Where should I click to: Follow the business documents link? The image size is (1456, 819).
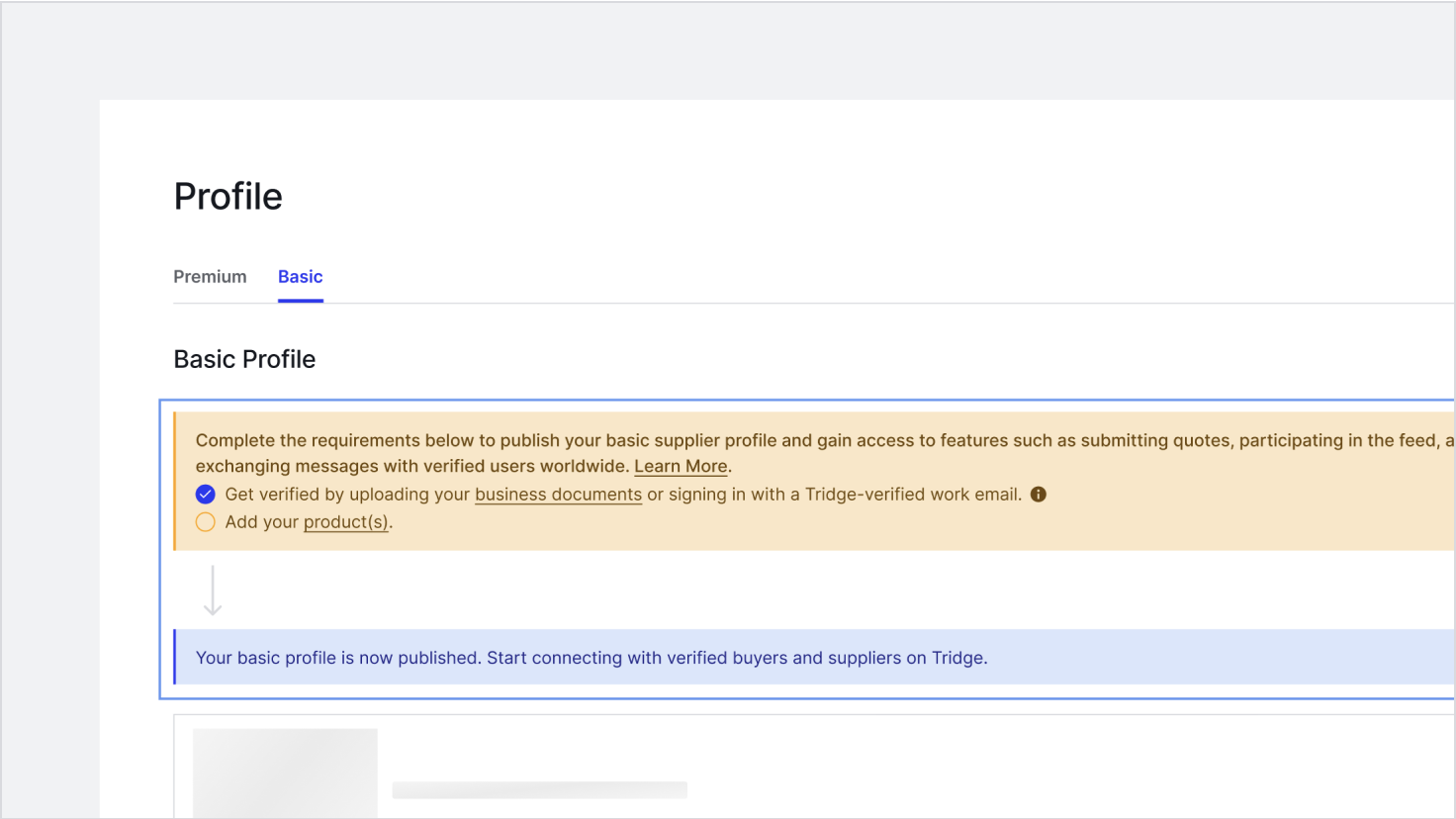click(558, 495)
